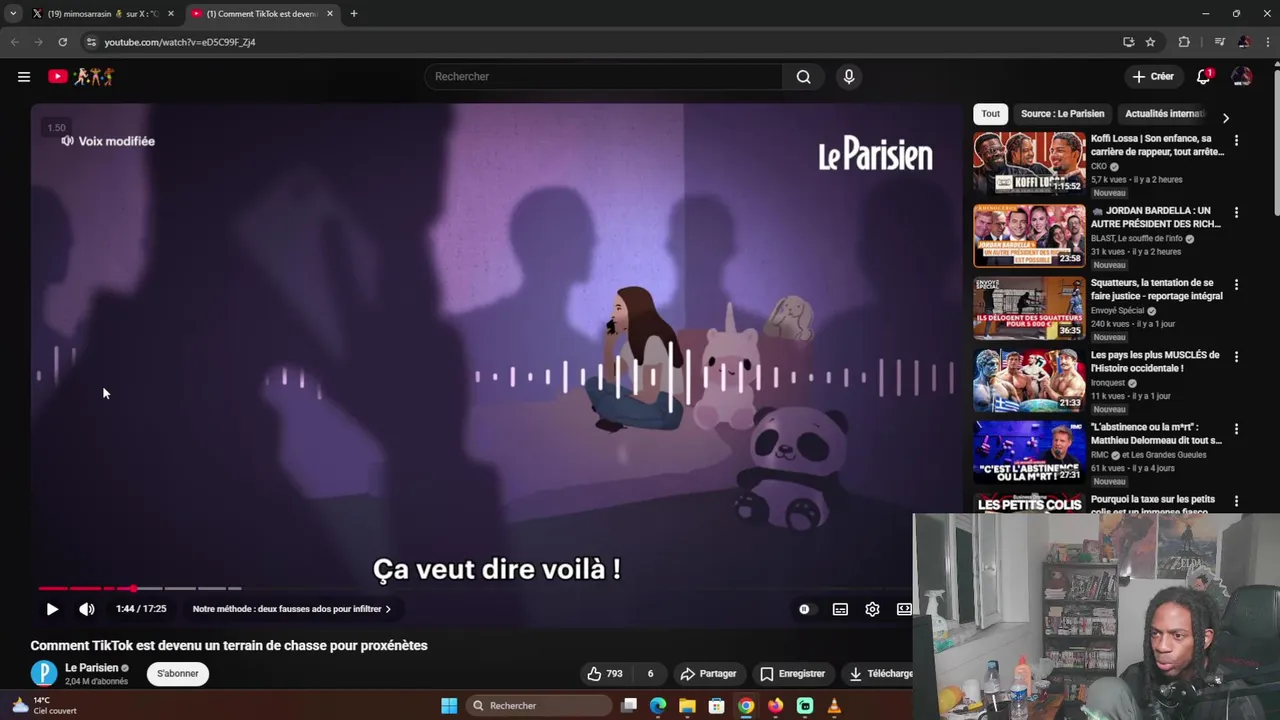
Task: Open the Squatteurs reportage thumbnail
Action: coord(1029,308)
